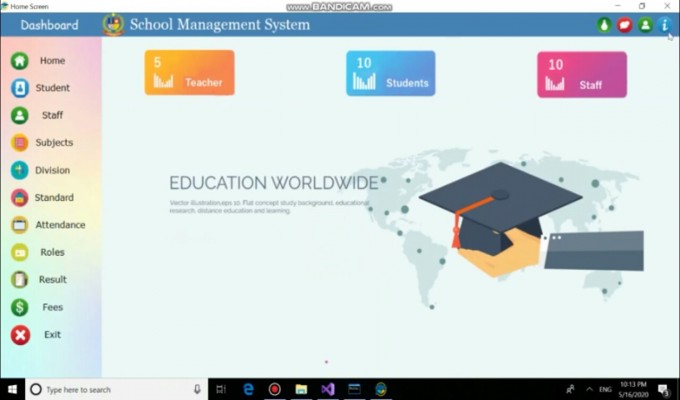Open the Student menu label
Screen dimensions: 680x400
(x=52, y=88)
